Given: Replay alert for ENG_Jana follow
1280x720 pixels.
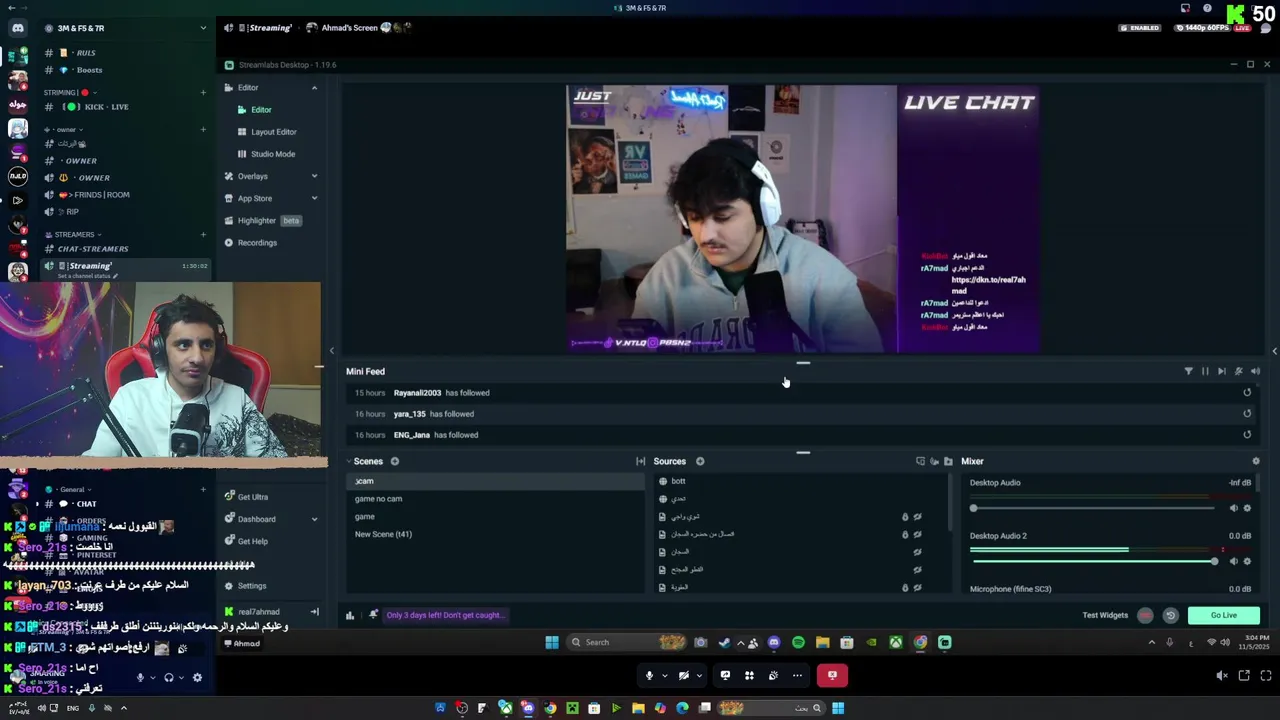Looking at the screenshot, I should [1246, 435].
